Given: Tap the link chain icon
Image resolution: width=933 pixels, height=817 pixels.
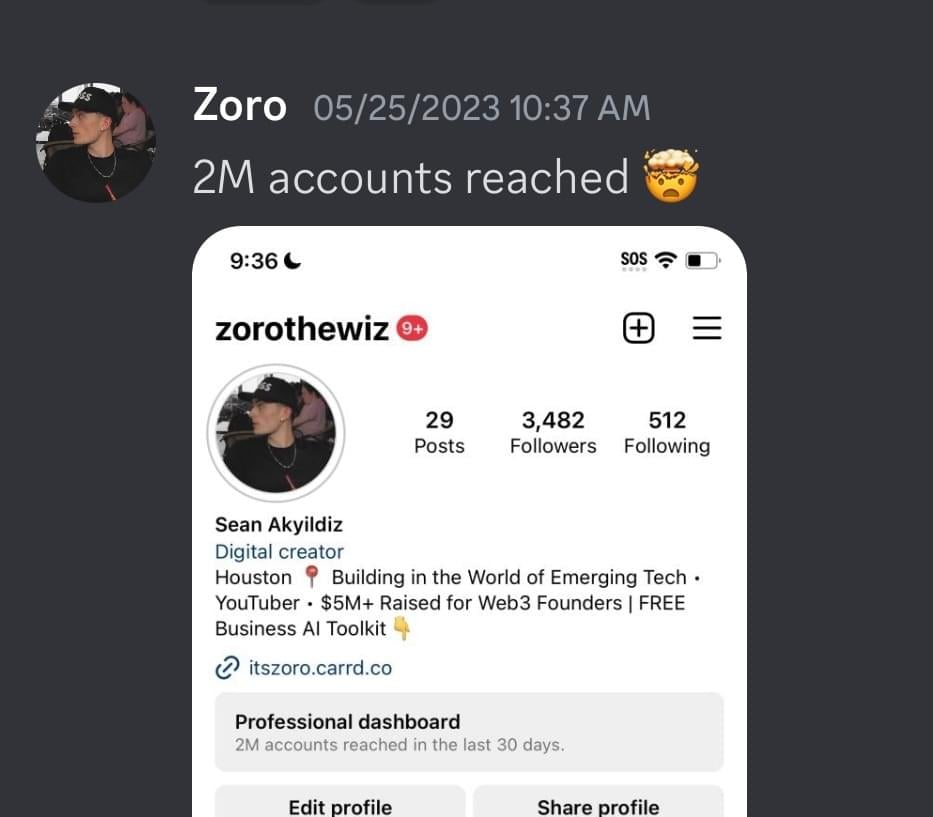Looking at the screenshot, I should (228, 667).
